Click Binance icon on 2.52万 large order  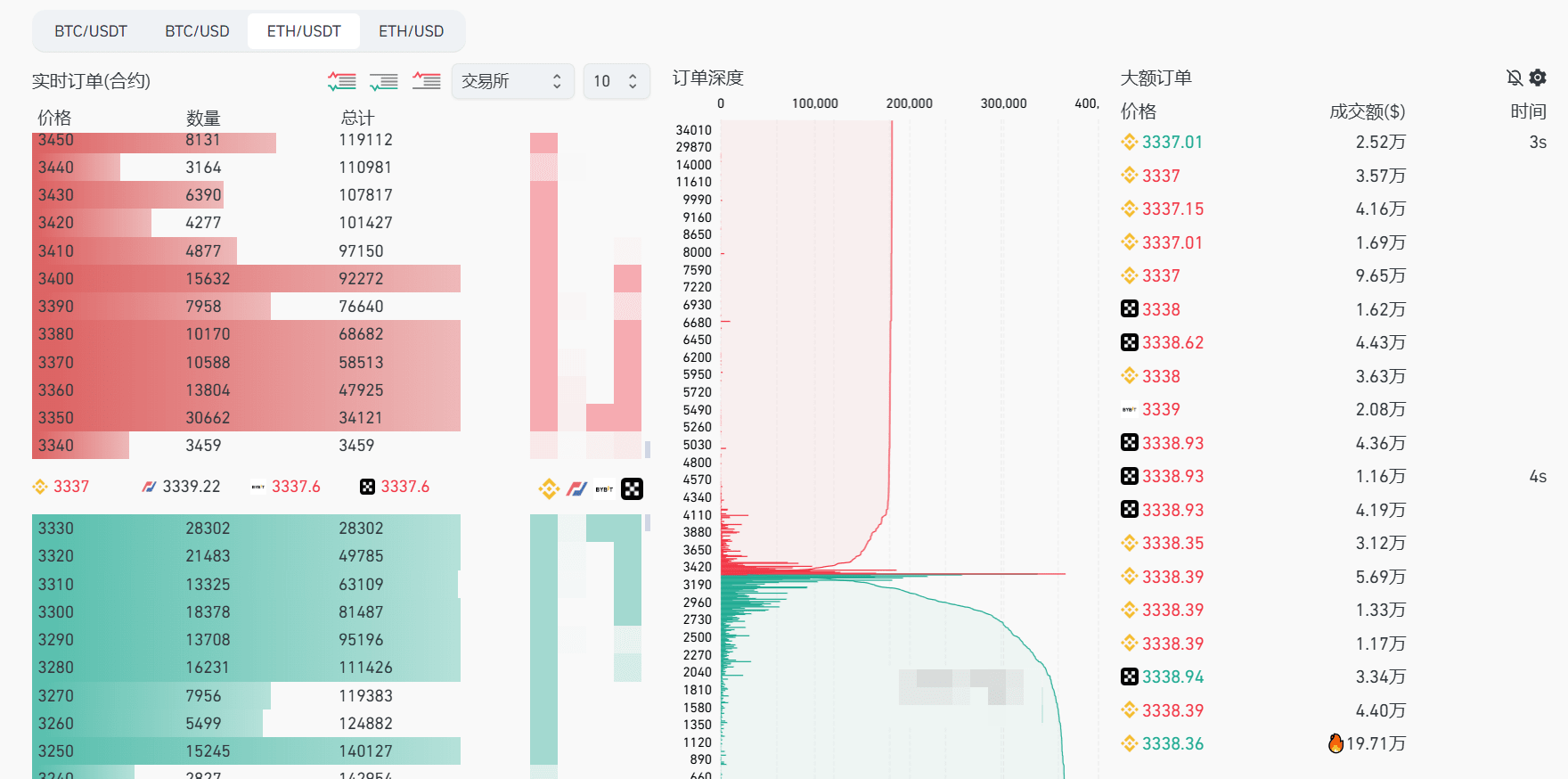coord(1130,142)
